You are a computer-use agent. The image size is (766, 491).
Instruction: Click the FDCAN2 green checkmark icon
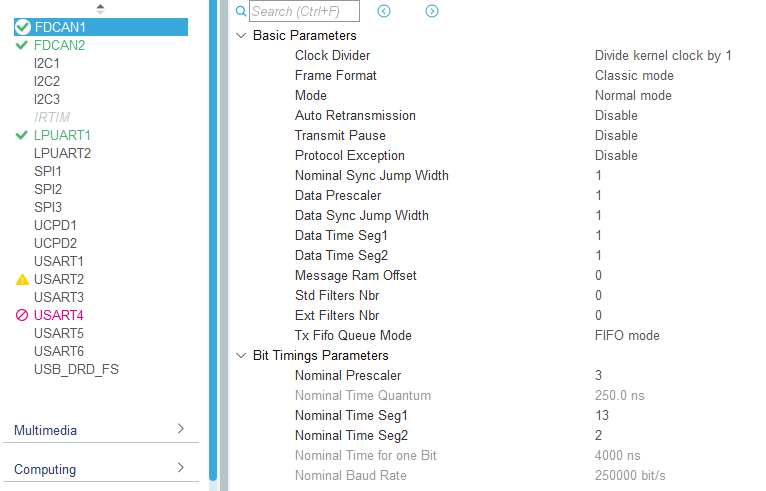point(22,45)
